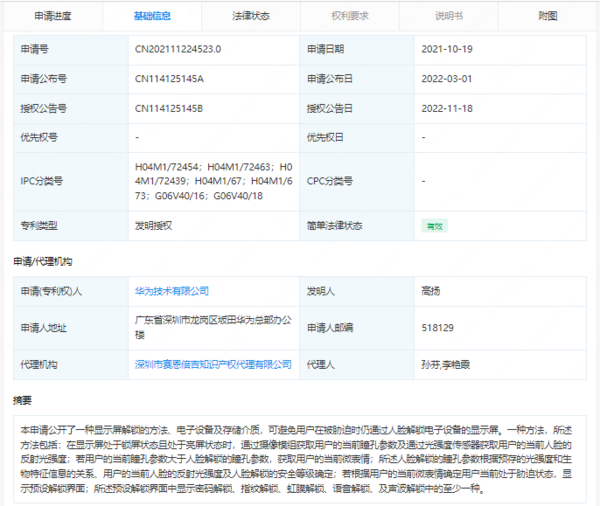Click grant number CN114125145B
The height and width of the screenshot is (506, 600).
pos(169,109)
